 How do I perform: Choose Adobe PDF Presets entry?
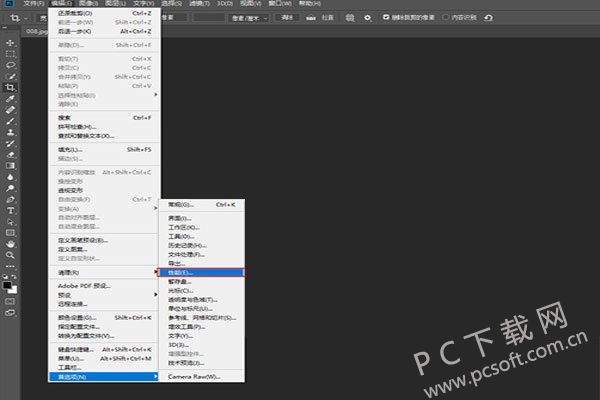[104, 286]
